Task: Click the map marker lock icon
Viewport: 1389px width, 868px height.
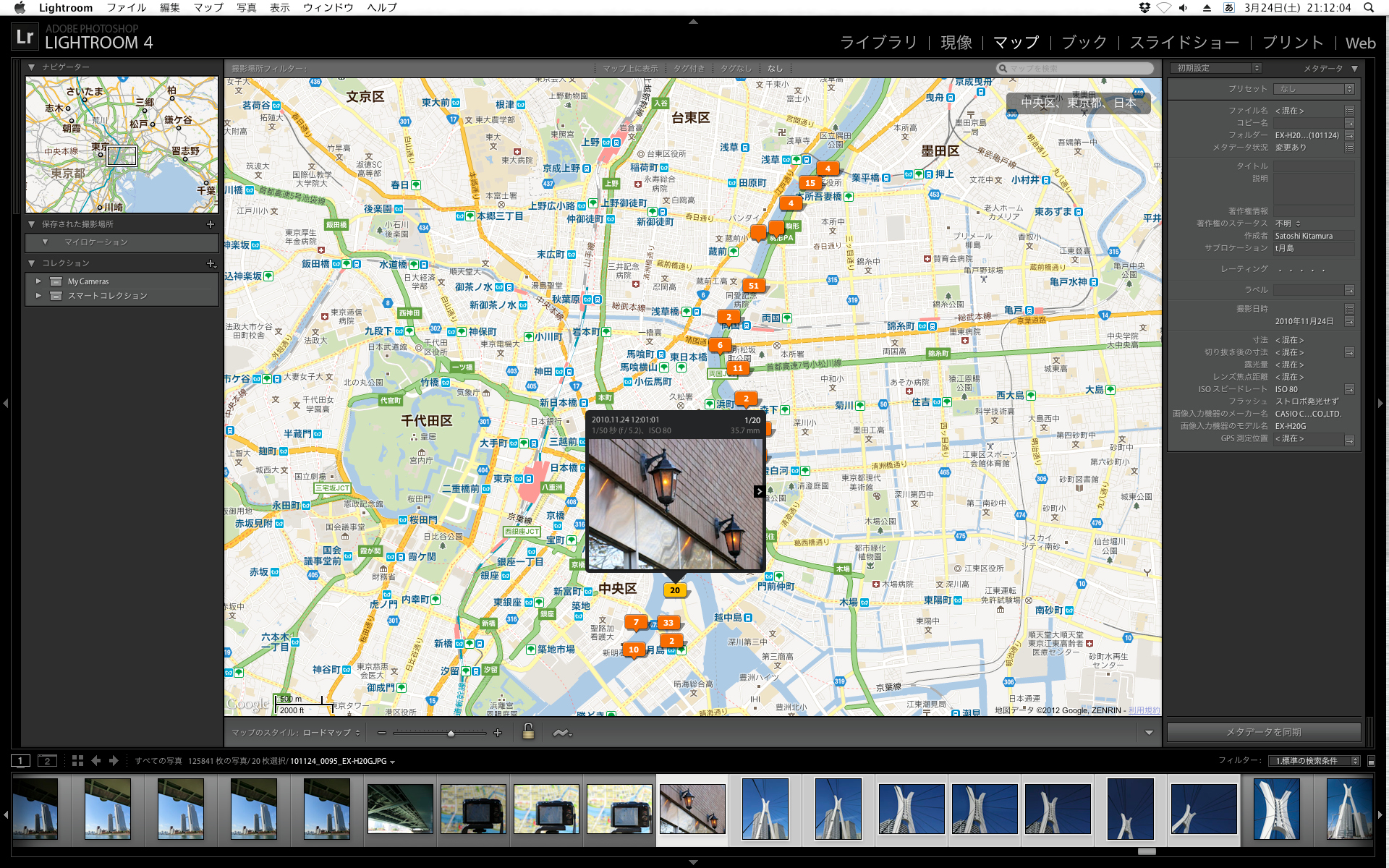Action: [x=528, y=731]
